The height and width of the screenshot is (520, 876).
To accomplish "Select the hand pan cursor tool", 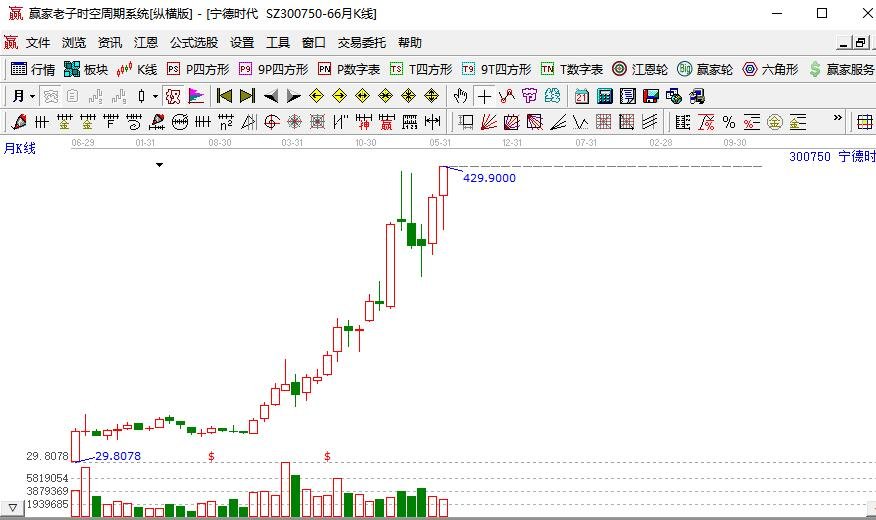I will click(x=460, y=96).
